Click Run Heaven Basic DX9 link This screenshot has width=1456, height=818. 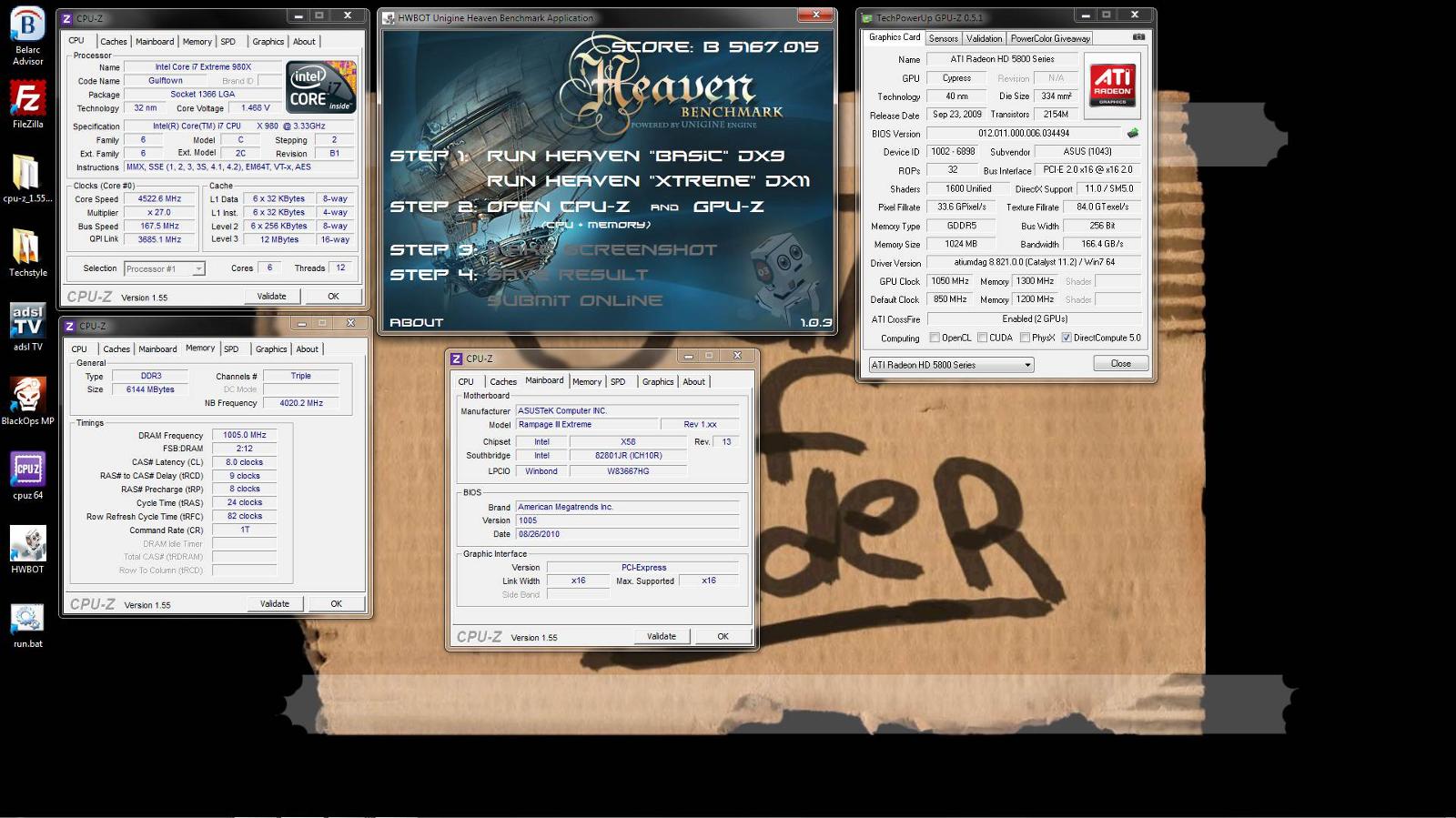(x=635, y=156)
